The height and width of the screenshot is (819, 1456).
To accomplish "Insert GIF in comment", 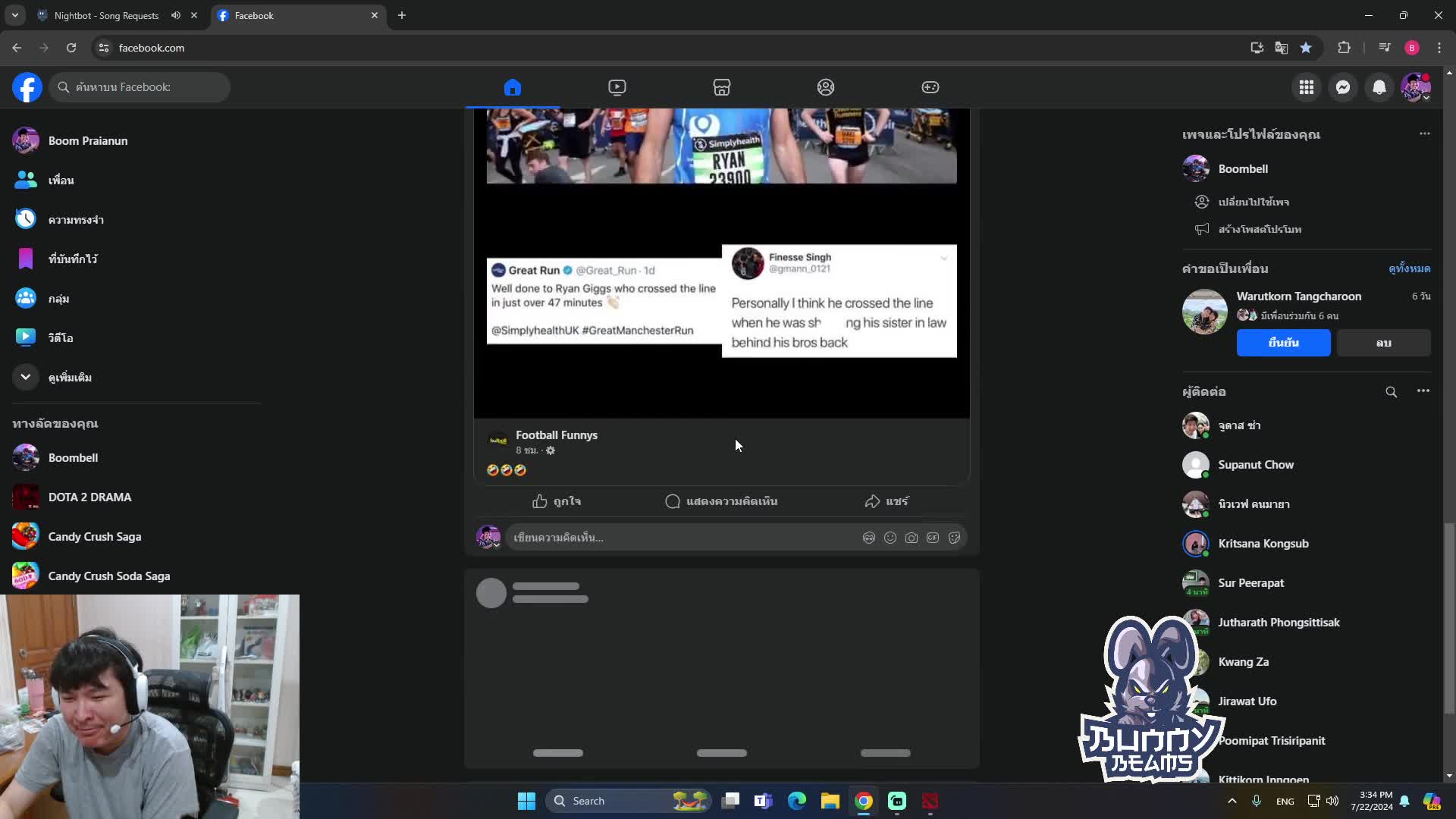I will click(x=933, y=538).
